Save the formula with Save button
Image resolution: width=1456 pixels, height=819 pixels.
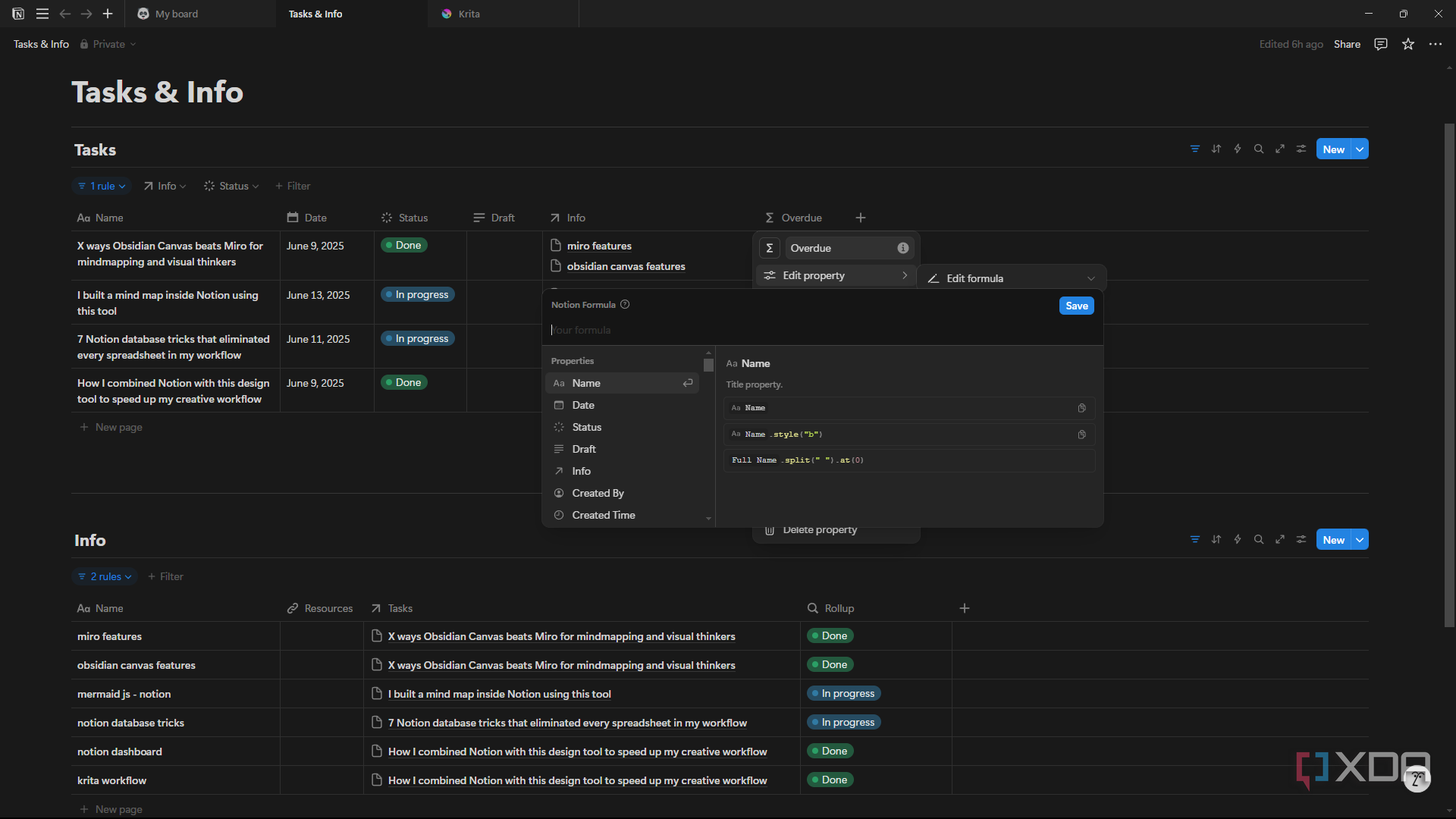click(x=1076, y=306)
